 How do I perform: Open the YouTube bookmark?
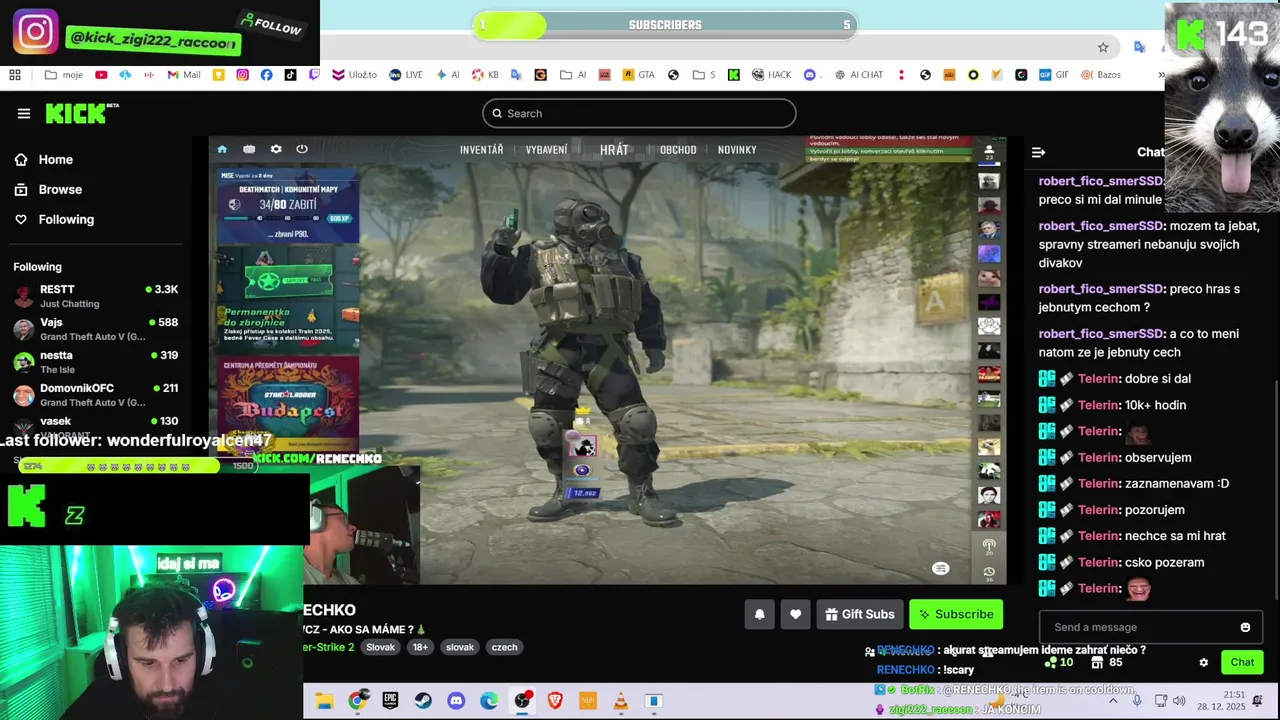click(101, 75)
